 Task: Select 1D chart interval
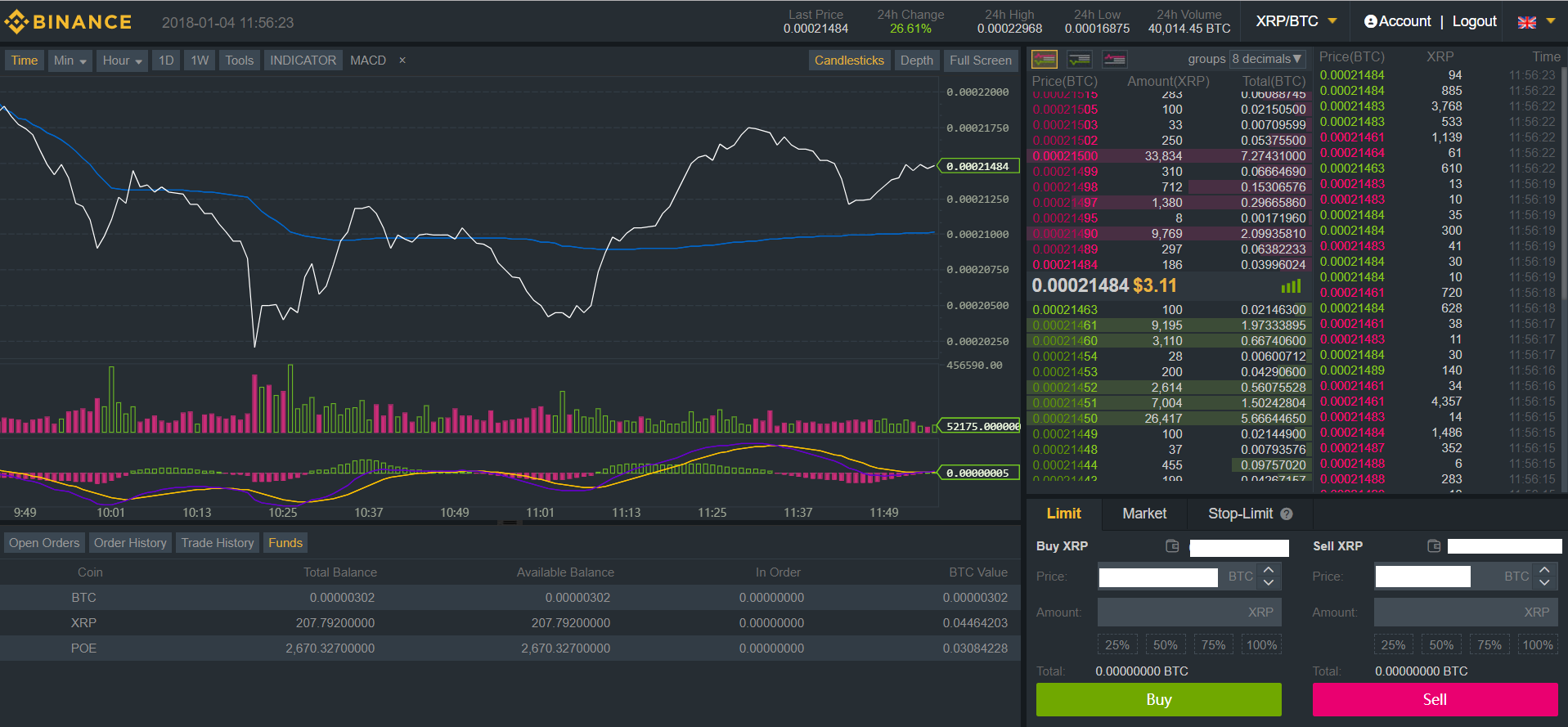pos(166,61)
